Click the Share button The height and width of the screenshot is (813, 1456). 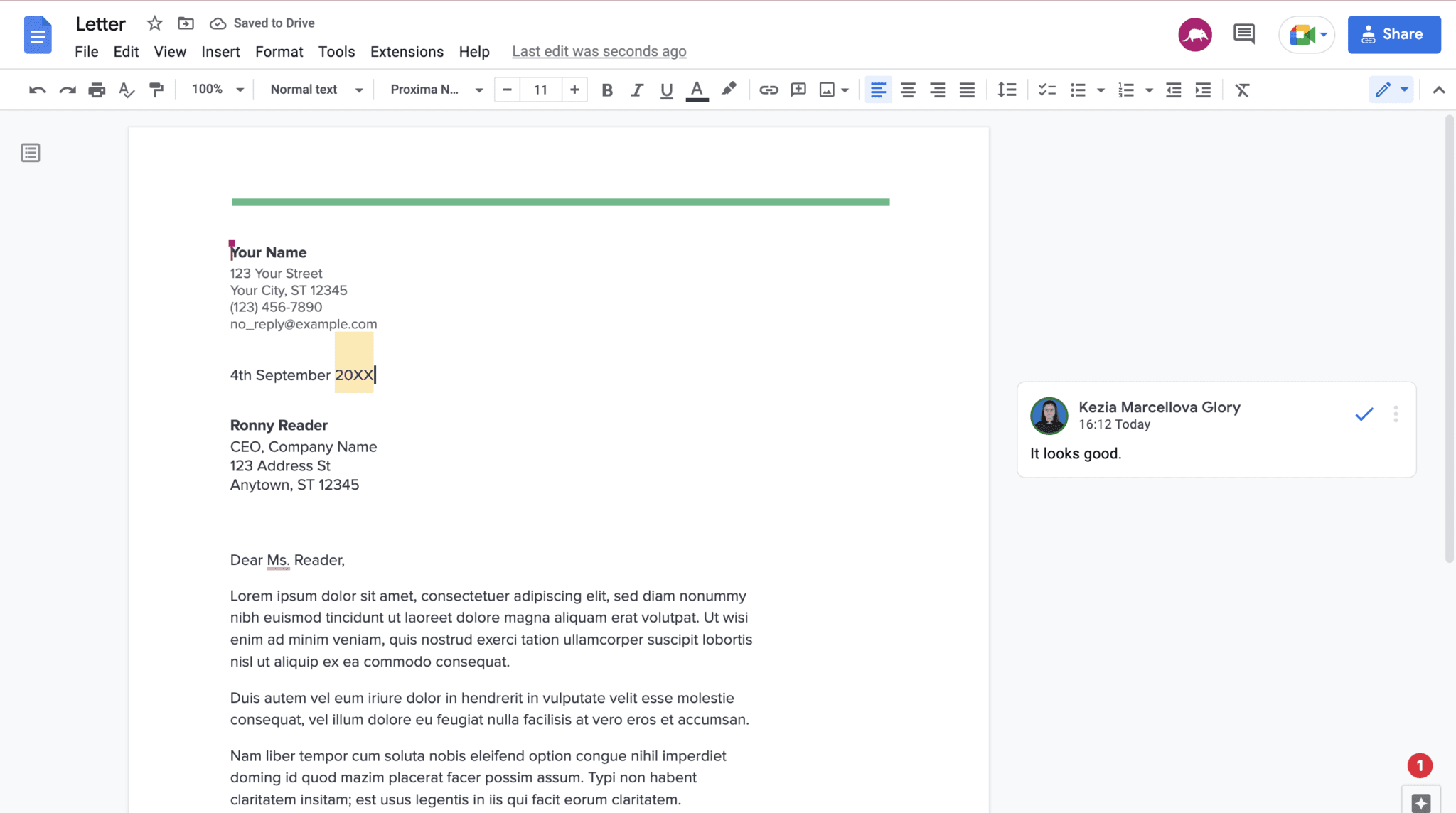tap(1393, 34)
